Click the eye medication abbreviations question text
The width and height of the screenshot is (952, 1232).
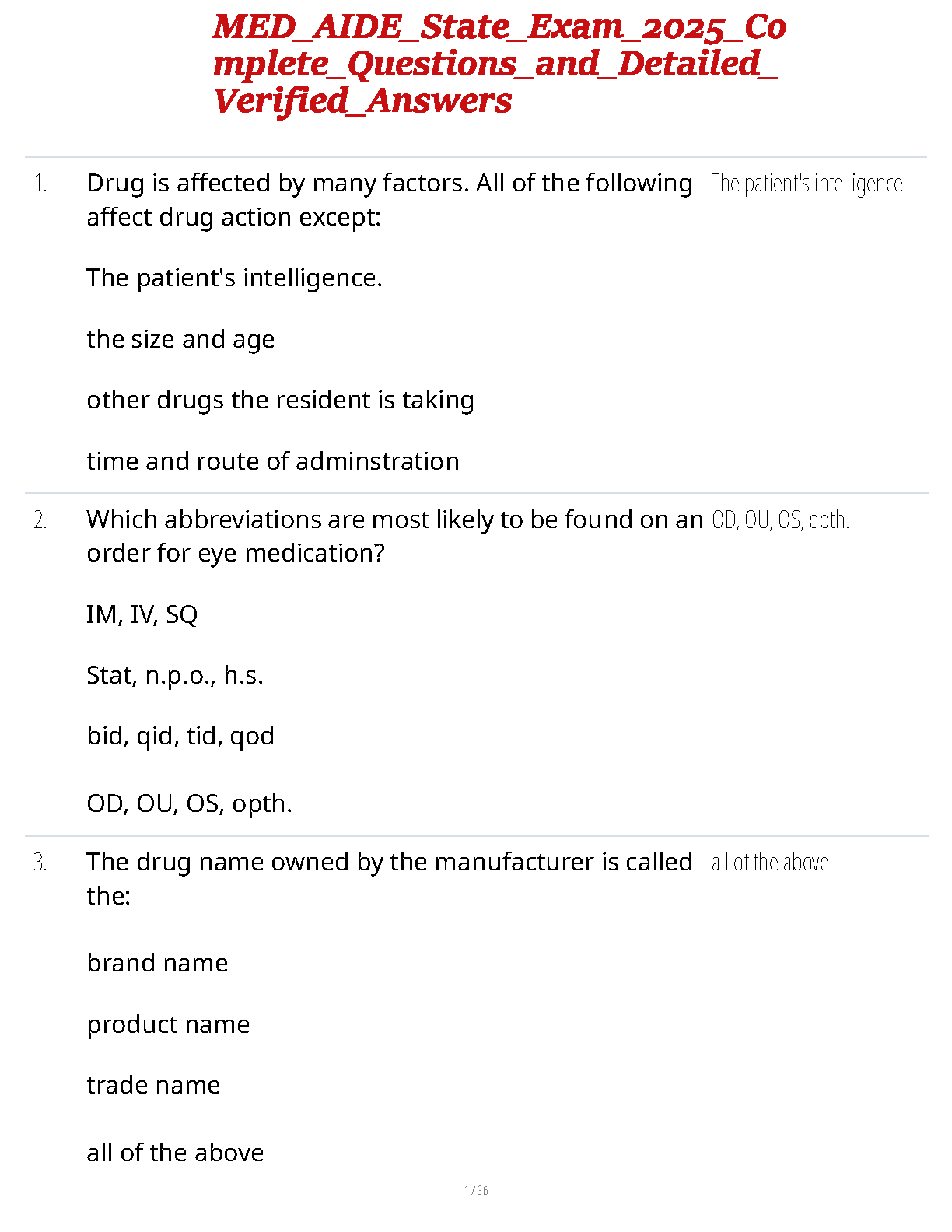[x=394, y=536]
